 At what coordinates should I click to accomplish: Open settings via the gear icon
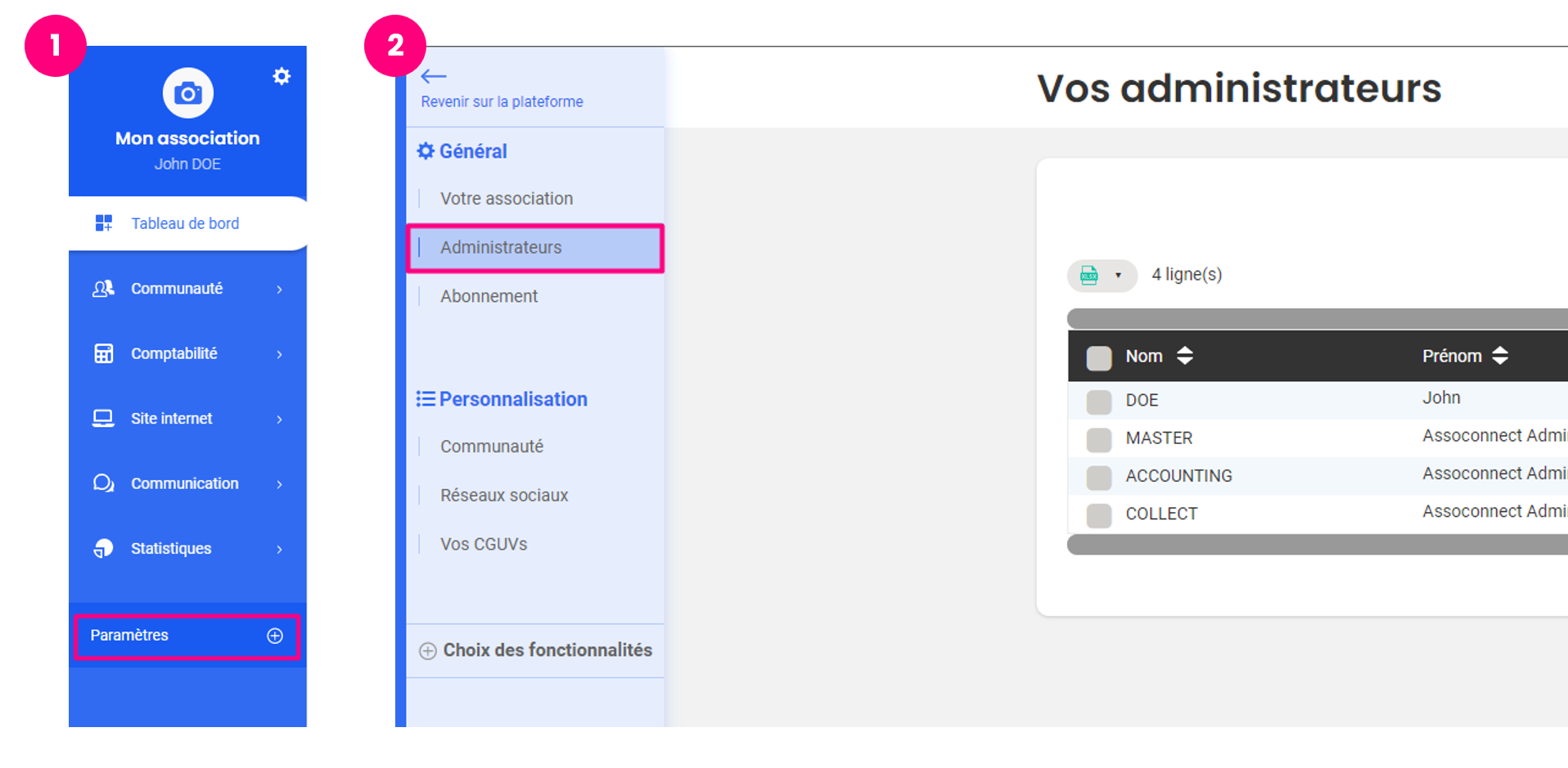point(282,76)
